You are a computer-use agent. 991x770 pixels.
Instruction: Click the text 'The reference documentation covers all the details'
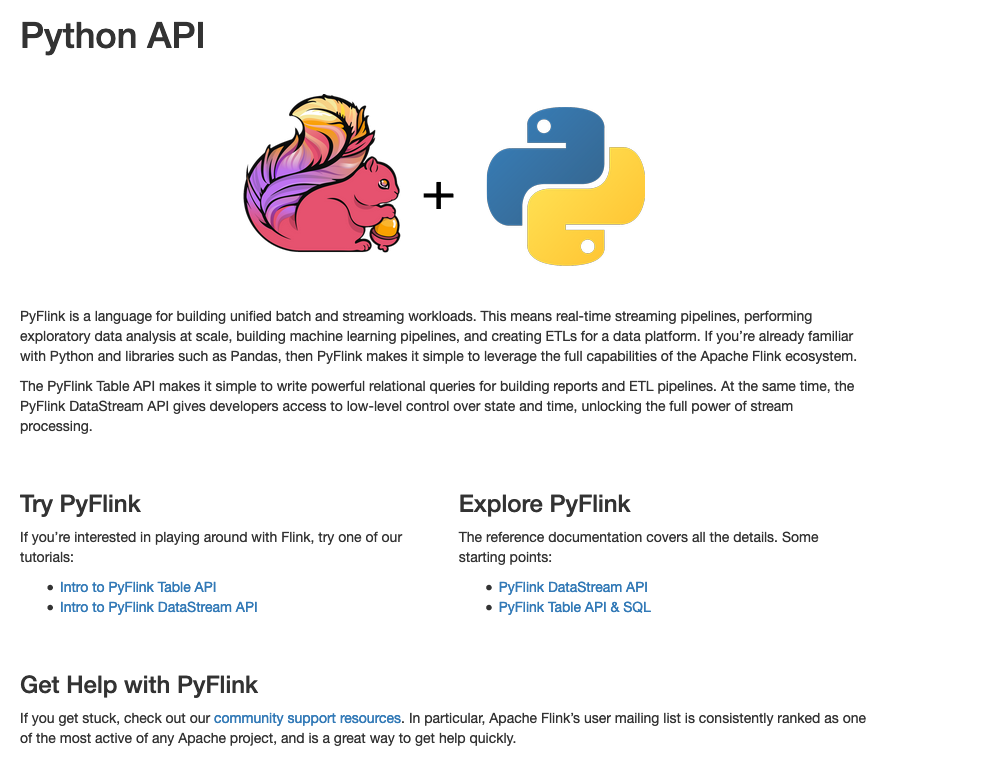point(618,537)
